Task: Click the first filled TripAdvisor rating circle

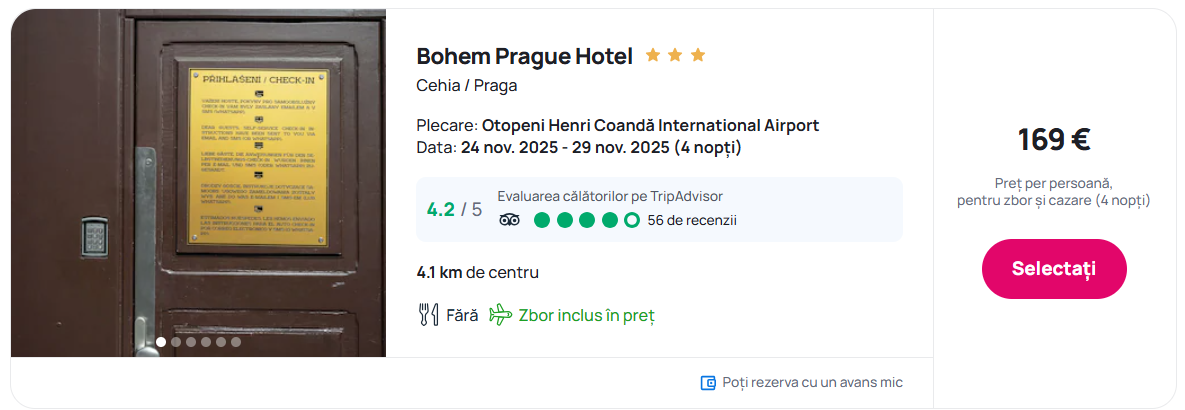Action: click(542, 220)
